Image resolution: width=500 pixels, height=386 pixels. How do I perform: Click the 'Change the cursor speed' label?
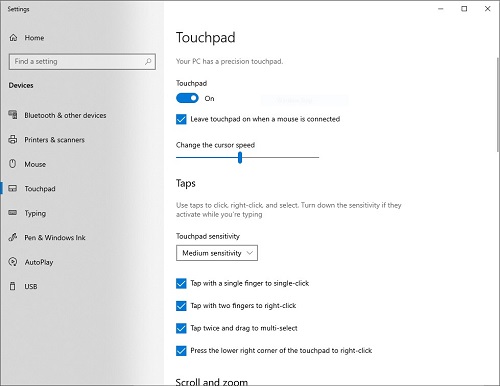point(215,145)
